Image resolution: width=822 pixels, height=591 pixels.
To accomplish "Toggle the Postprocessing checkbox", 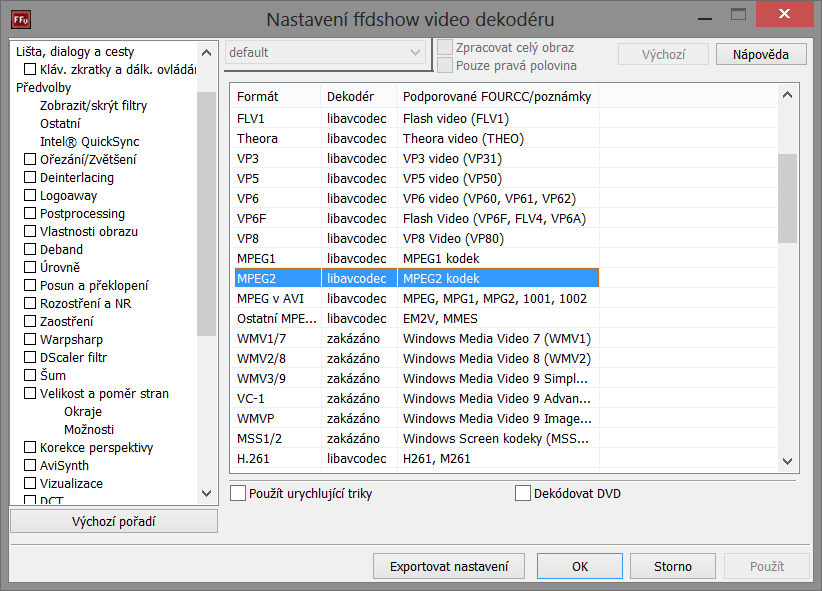I will click(30, 214).
